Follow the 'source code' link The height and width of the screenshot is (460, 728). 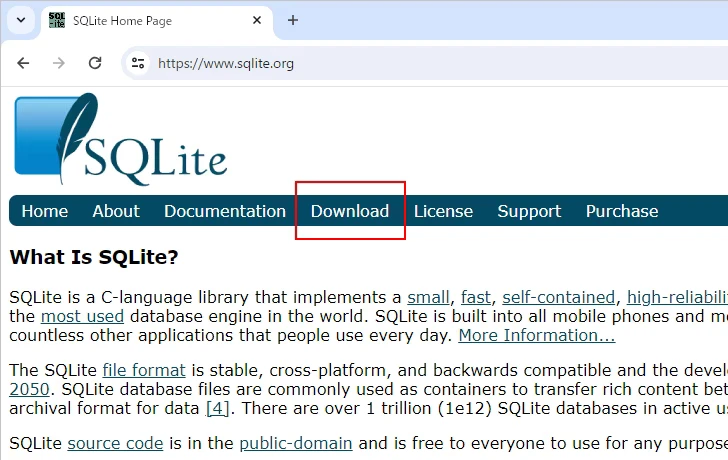click(x=116, y=443)
